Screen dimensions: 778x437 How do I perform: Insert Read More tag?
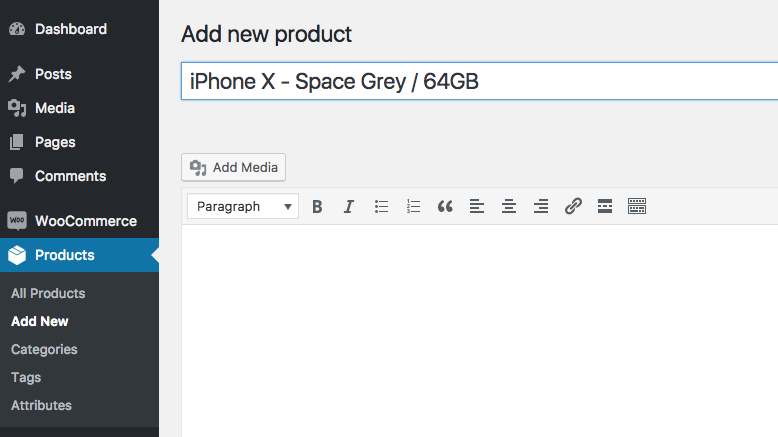click(604, 207)
